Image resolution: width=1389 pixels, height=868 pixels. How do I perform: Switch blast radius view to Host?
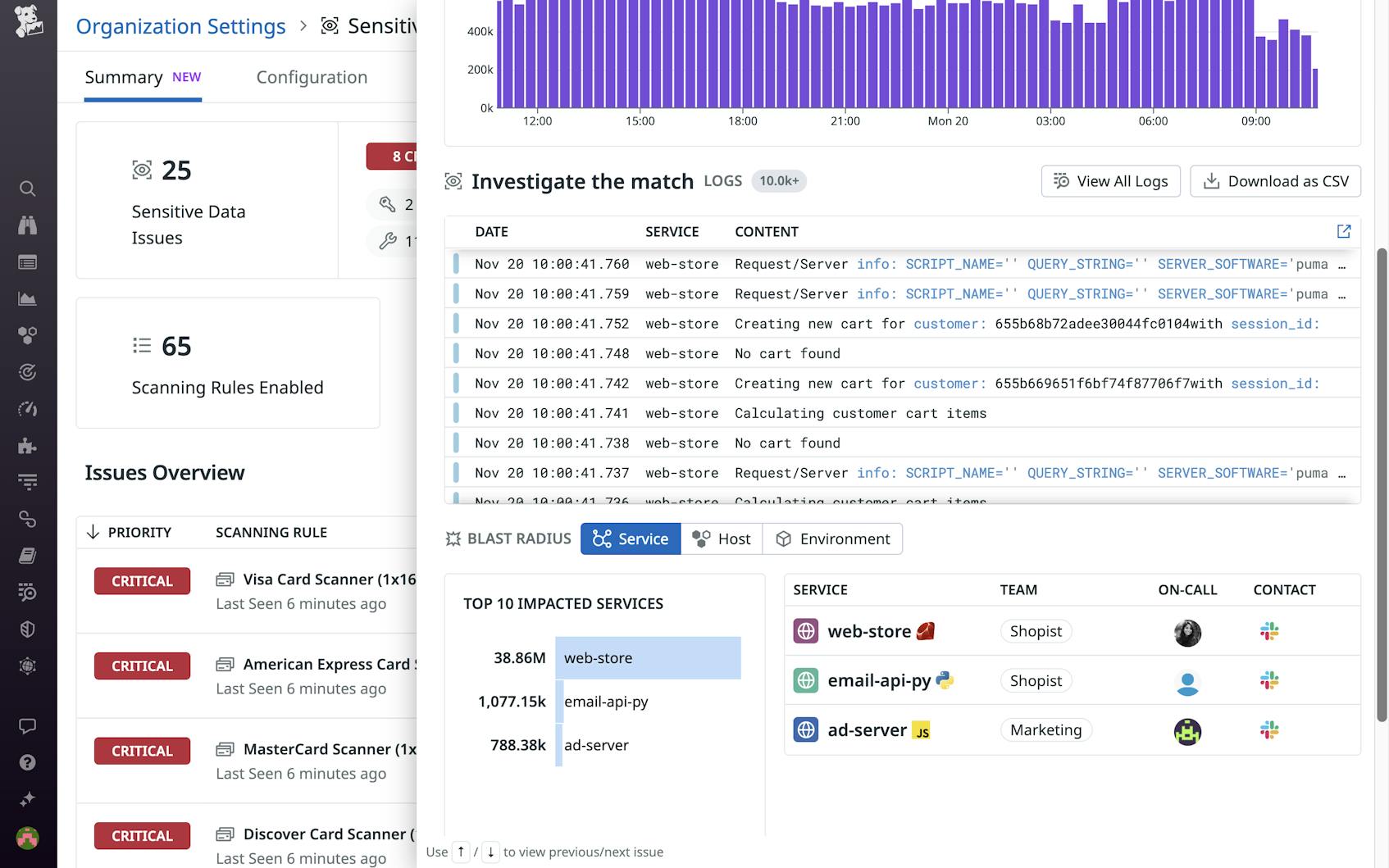pos(722,539)
